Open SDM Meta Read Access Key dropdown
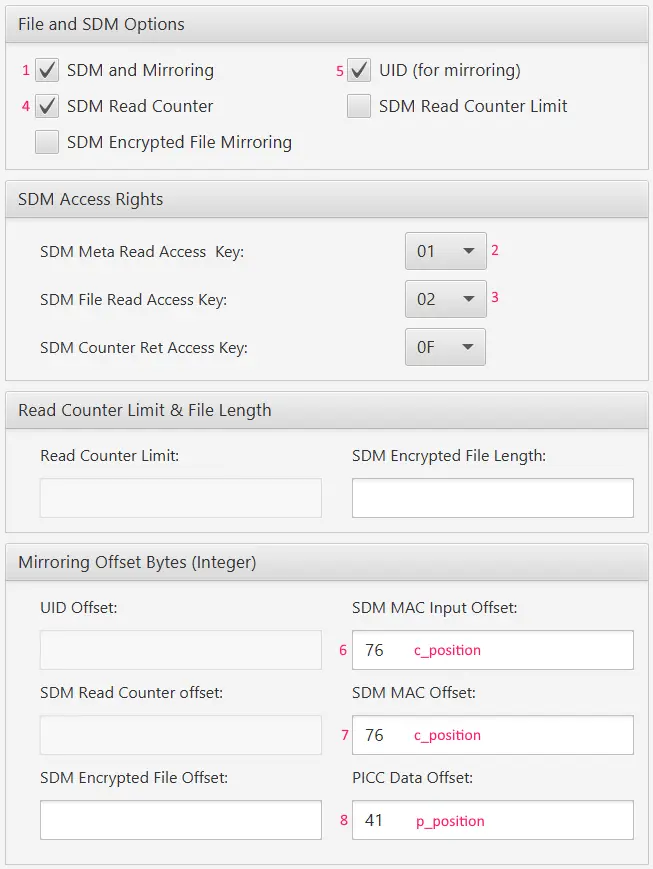The width and height of the screenshot is (653, 869). pyautogui.click(x=445, y=251)
